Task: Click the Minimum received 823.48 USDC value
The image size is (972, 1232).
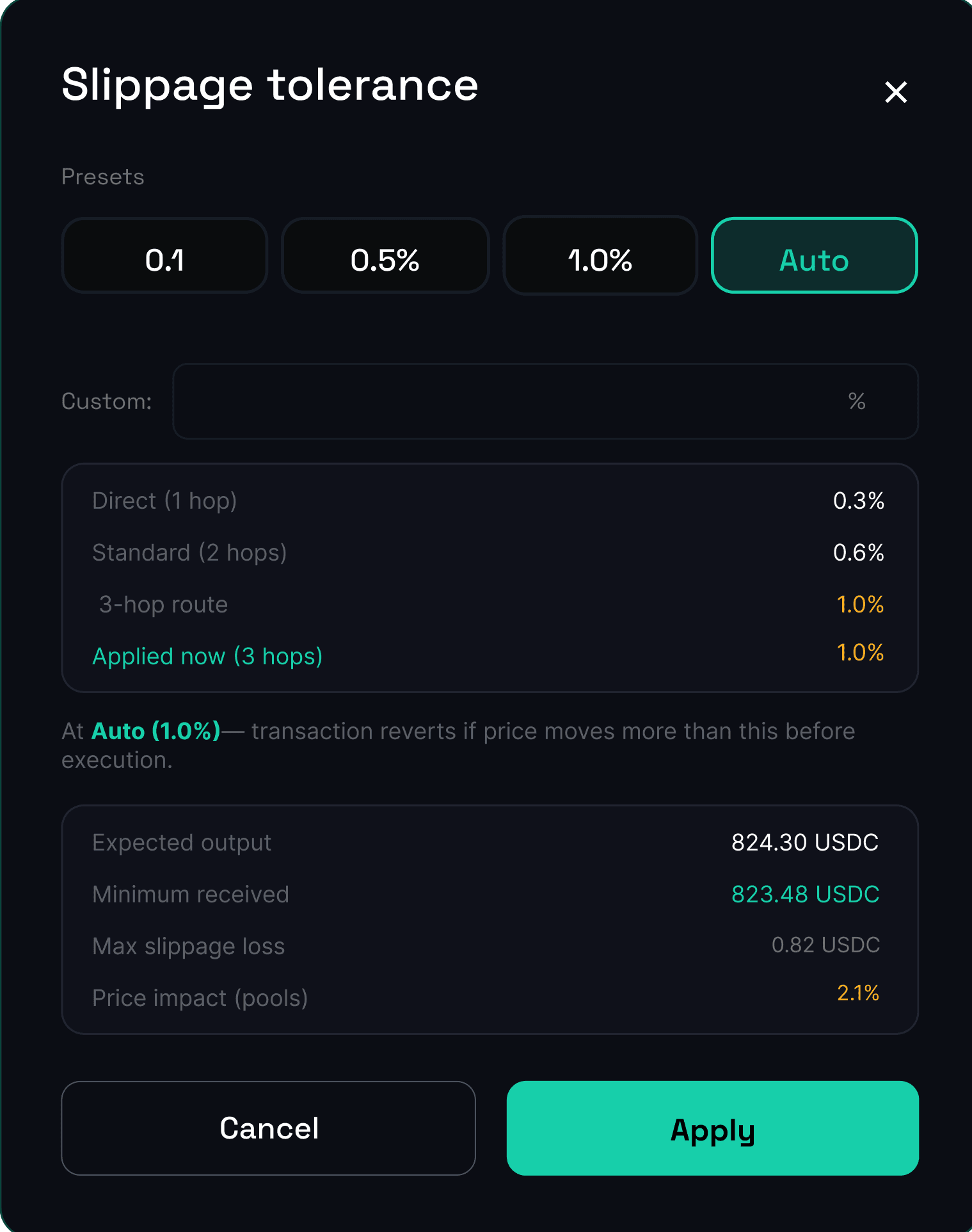Action: tap(805, 894)
